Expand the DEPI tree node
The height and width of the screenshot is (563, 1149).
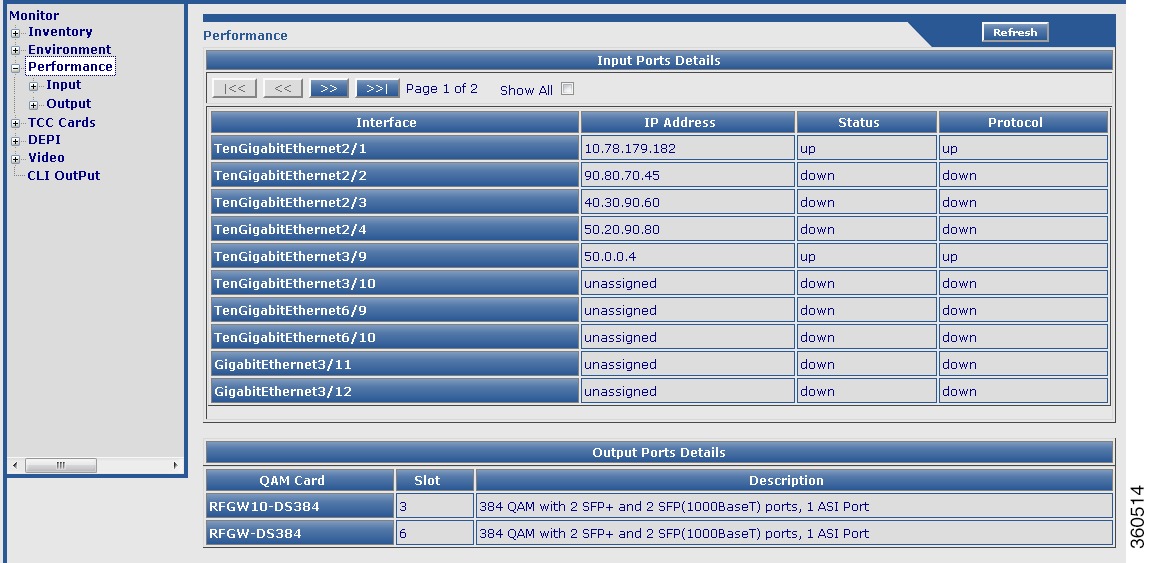pyautogui.click(x=15, y=141)
